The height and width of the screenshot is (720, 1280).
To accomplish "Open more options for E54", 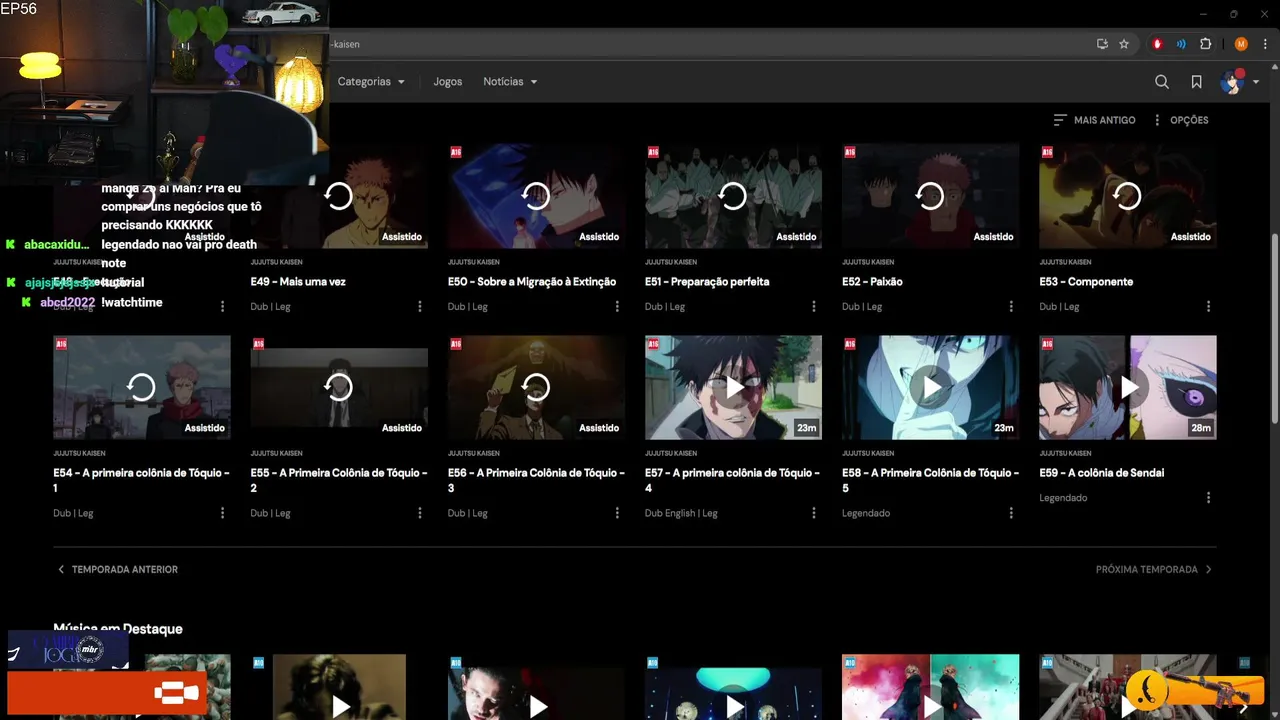I will (222, 513).
